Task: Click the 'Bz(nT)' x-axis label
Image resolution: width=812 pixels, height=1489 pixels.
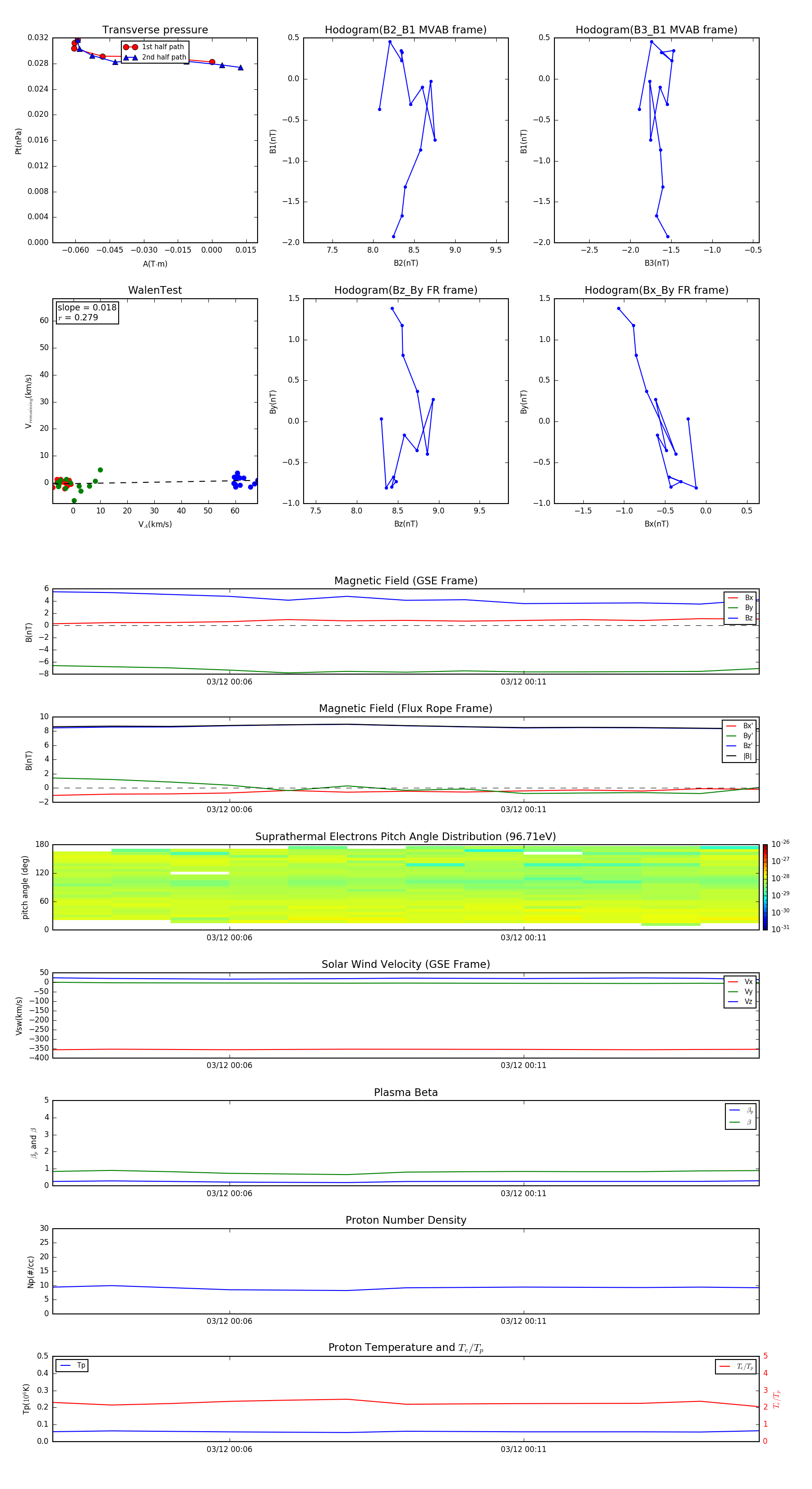Action: click(x=406, y=524)
